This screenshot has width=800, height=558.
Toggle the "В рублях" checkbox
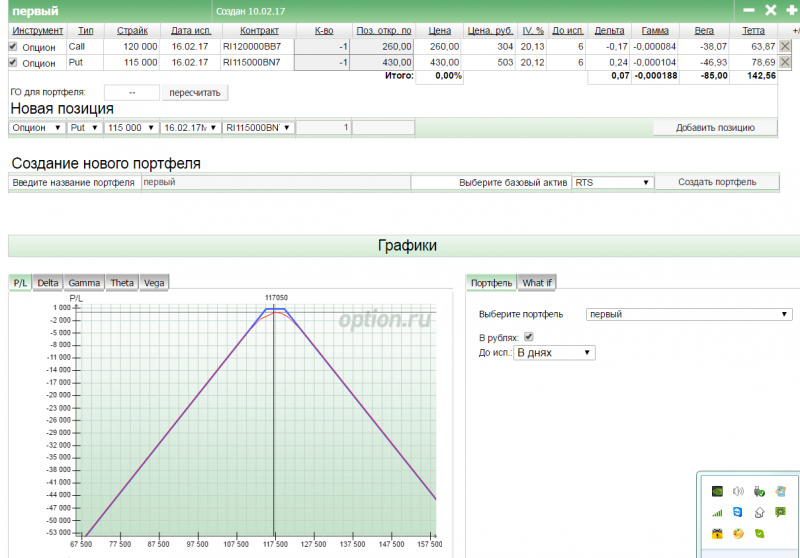[x=529, y=337]
